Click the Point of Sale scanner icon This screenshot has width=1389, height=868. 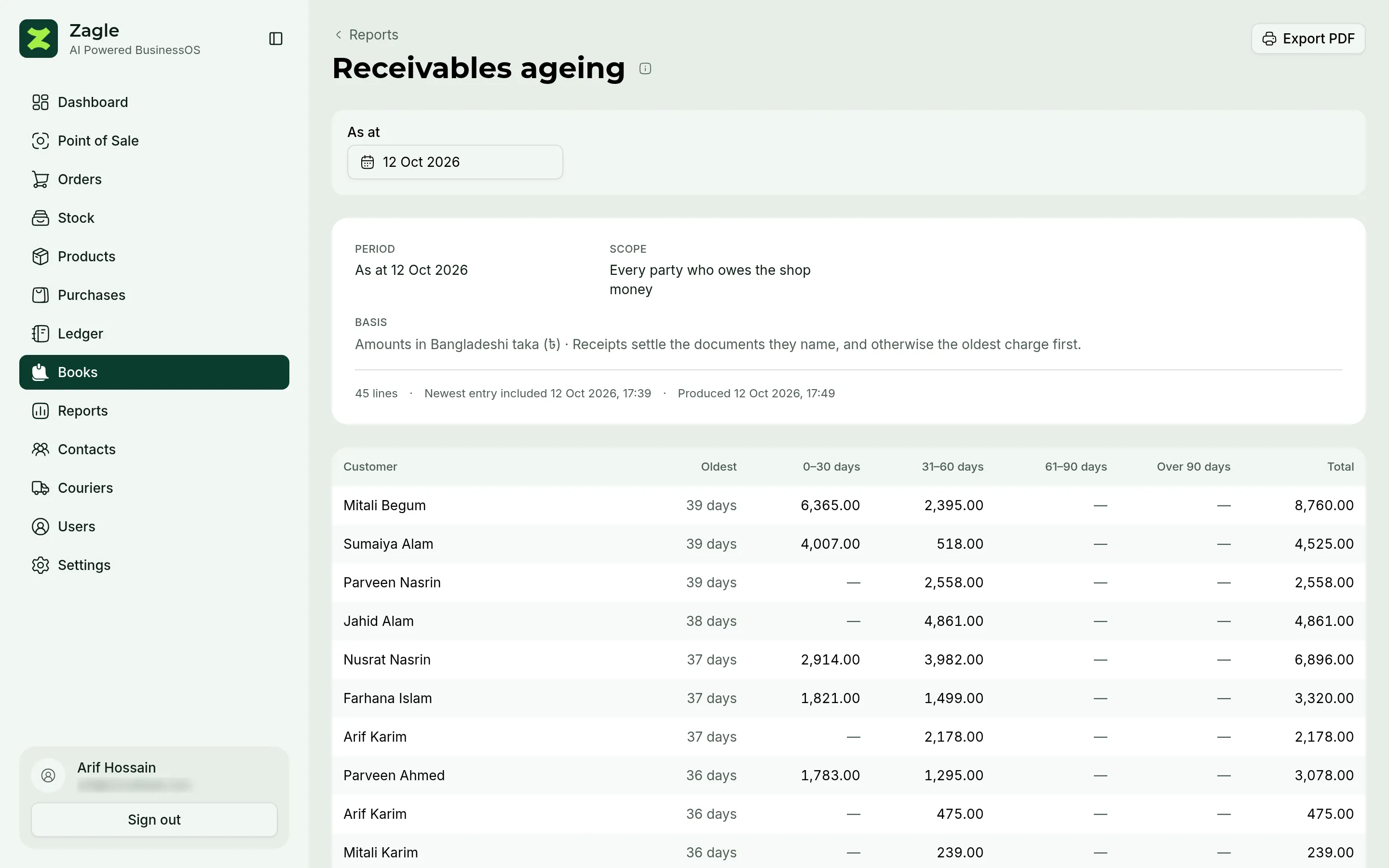40,141
